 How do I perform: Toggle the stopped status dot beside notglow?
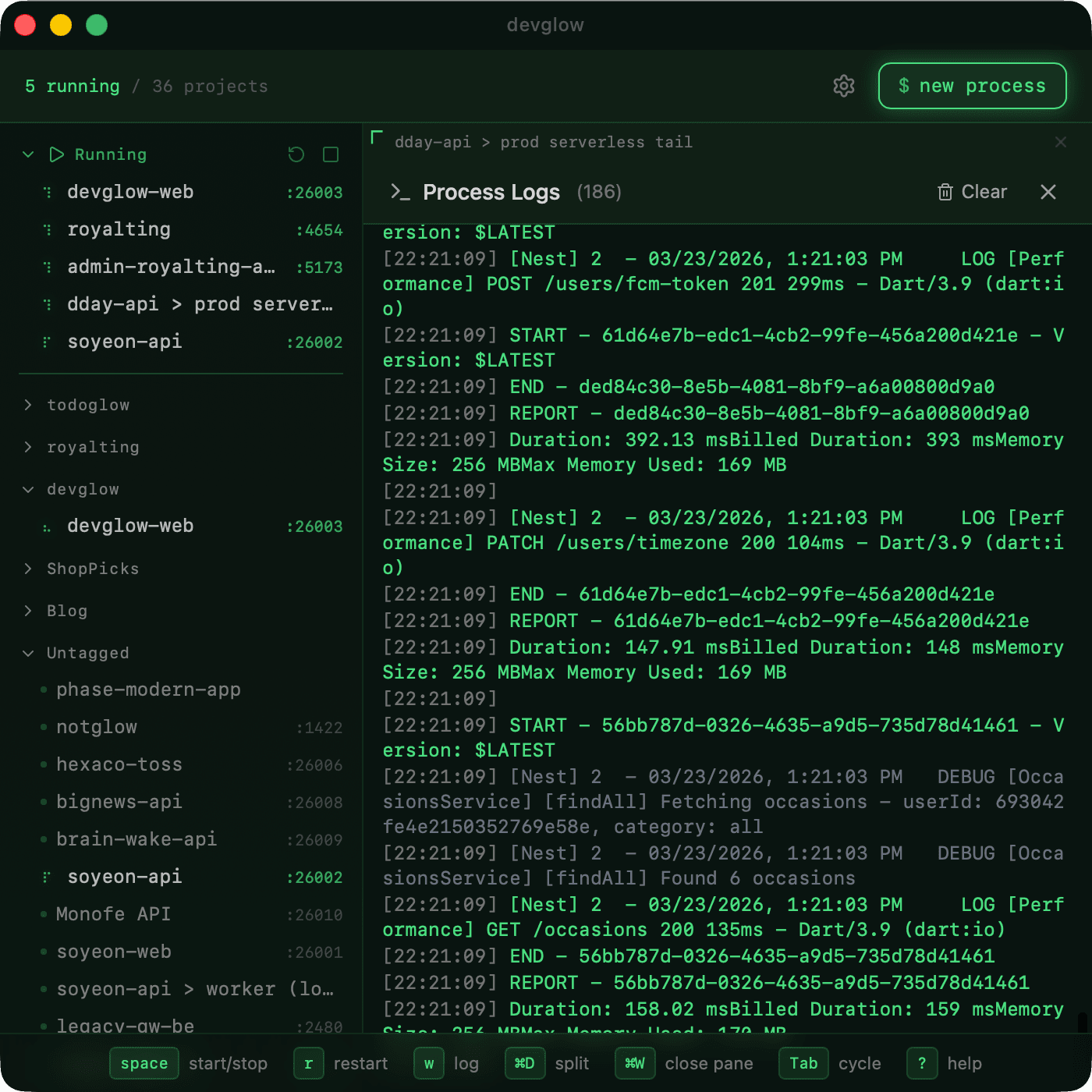click(x=43, y=727)
